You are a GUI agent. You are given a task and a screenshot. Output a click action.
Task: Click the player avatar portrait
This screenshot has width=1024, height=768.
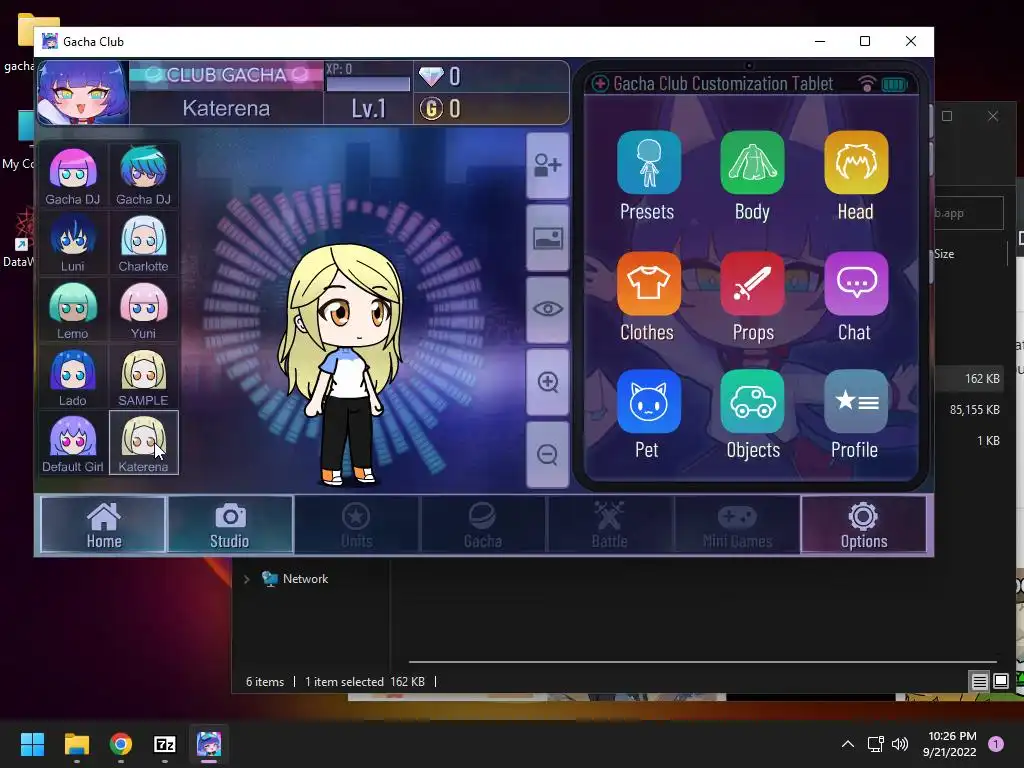pyautogui.click(x=83, y=92)
